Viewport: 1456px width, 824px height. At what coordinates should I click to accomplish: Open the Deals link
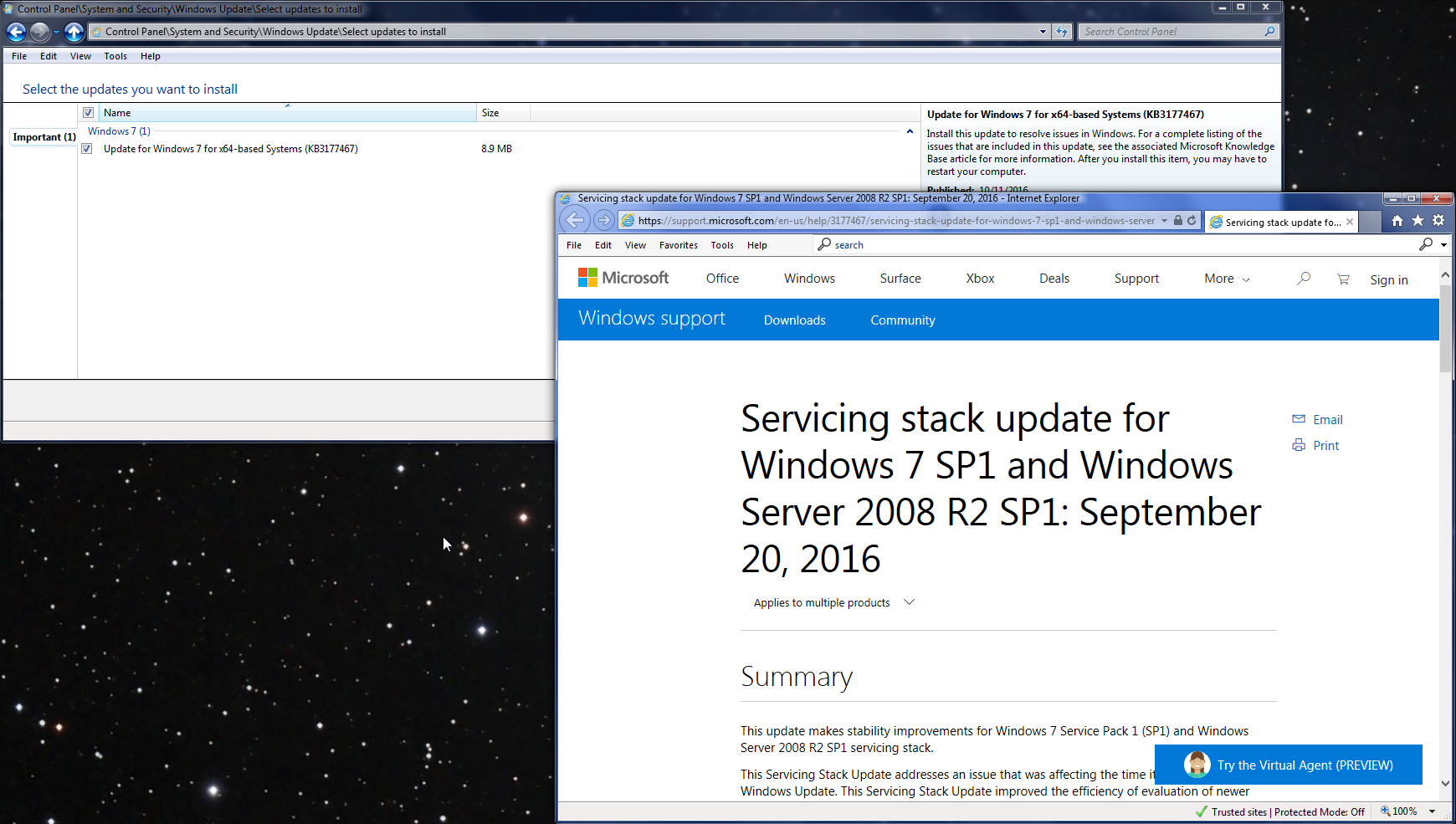(1054, 279)
